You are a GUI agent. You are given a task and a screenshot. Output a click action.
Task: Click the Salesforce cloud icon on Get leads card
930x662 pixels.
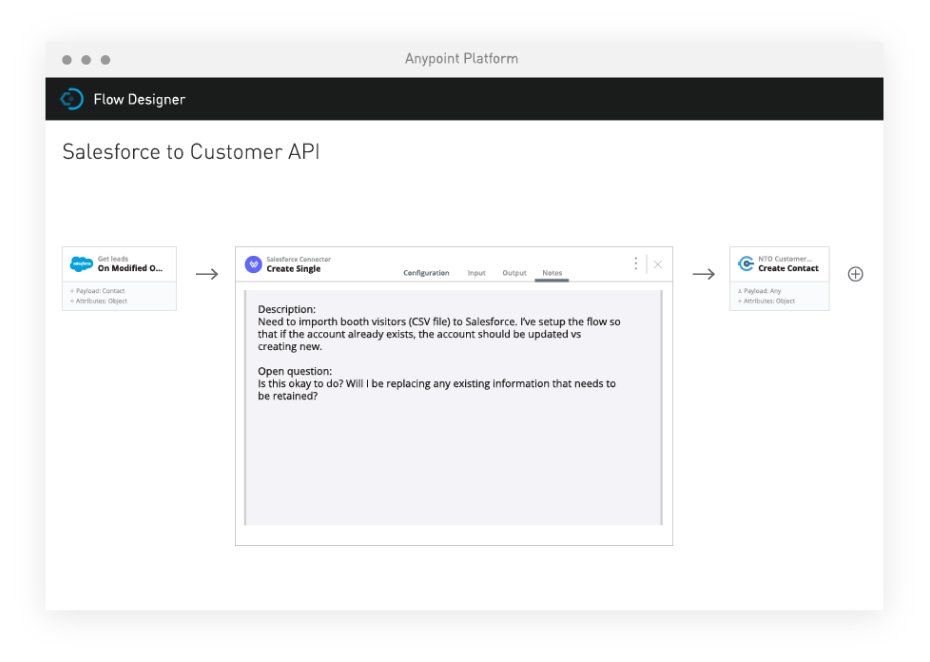pos(81,263)
